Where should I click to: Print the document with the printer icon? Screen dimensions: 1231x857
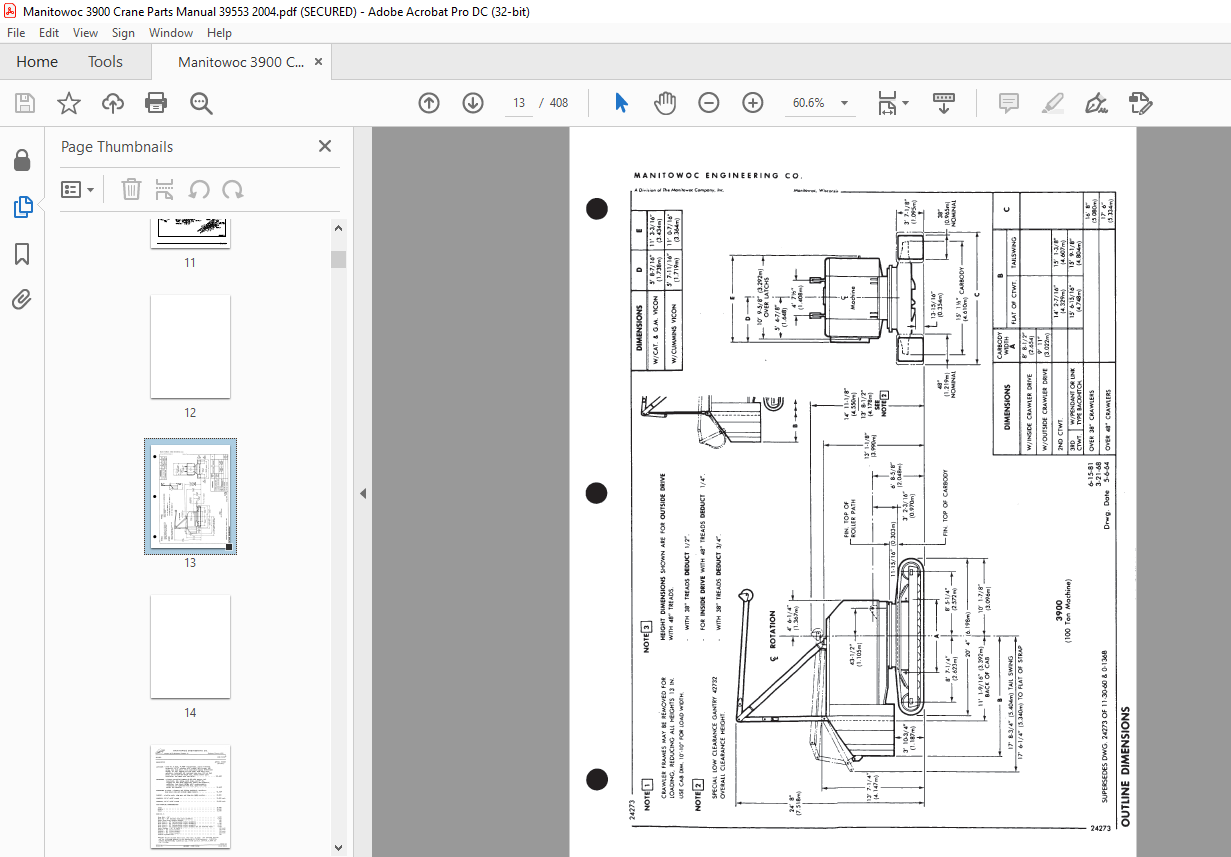(156, 103)
